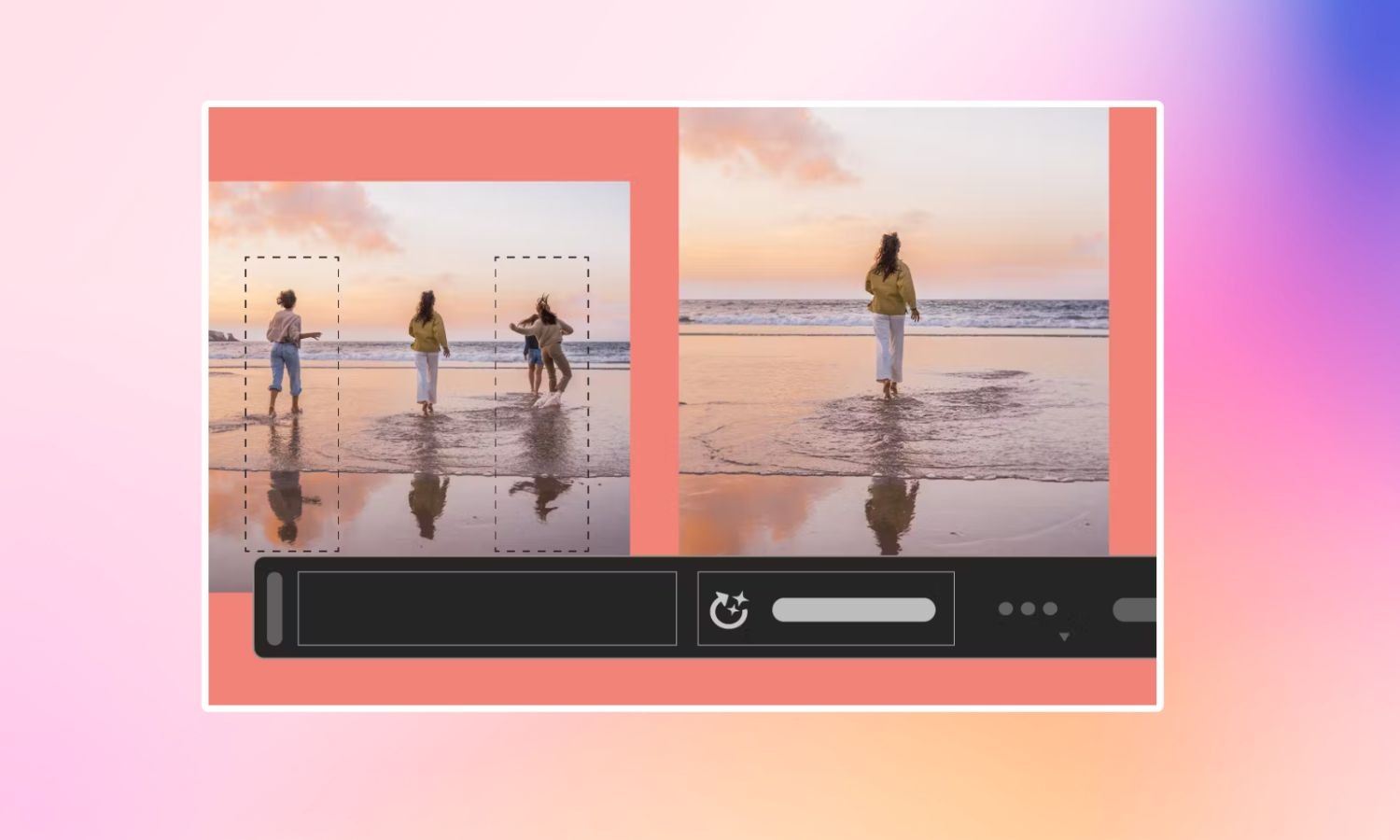Click the rightmost dot of the options icon
Image resolution: width=1400 pixels, height=840 pixels.
(x=1049, y=609)
